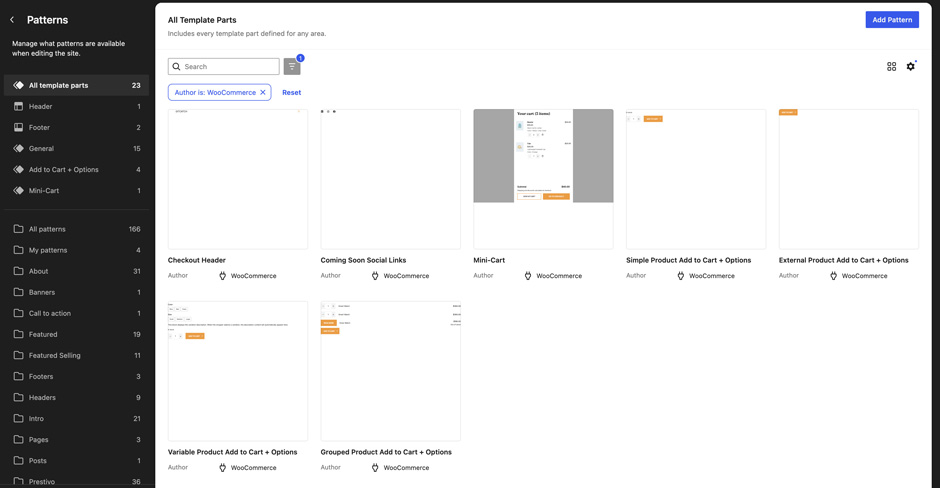Go back using the Patterns back chevron
Image resolution: width=940 pixels, height=488 pixels.
coord(12,20)
